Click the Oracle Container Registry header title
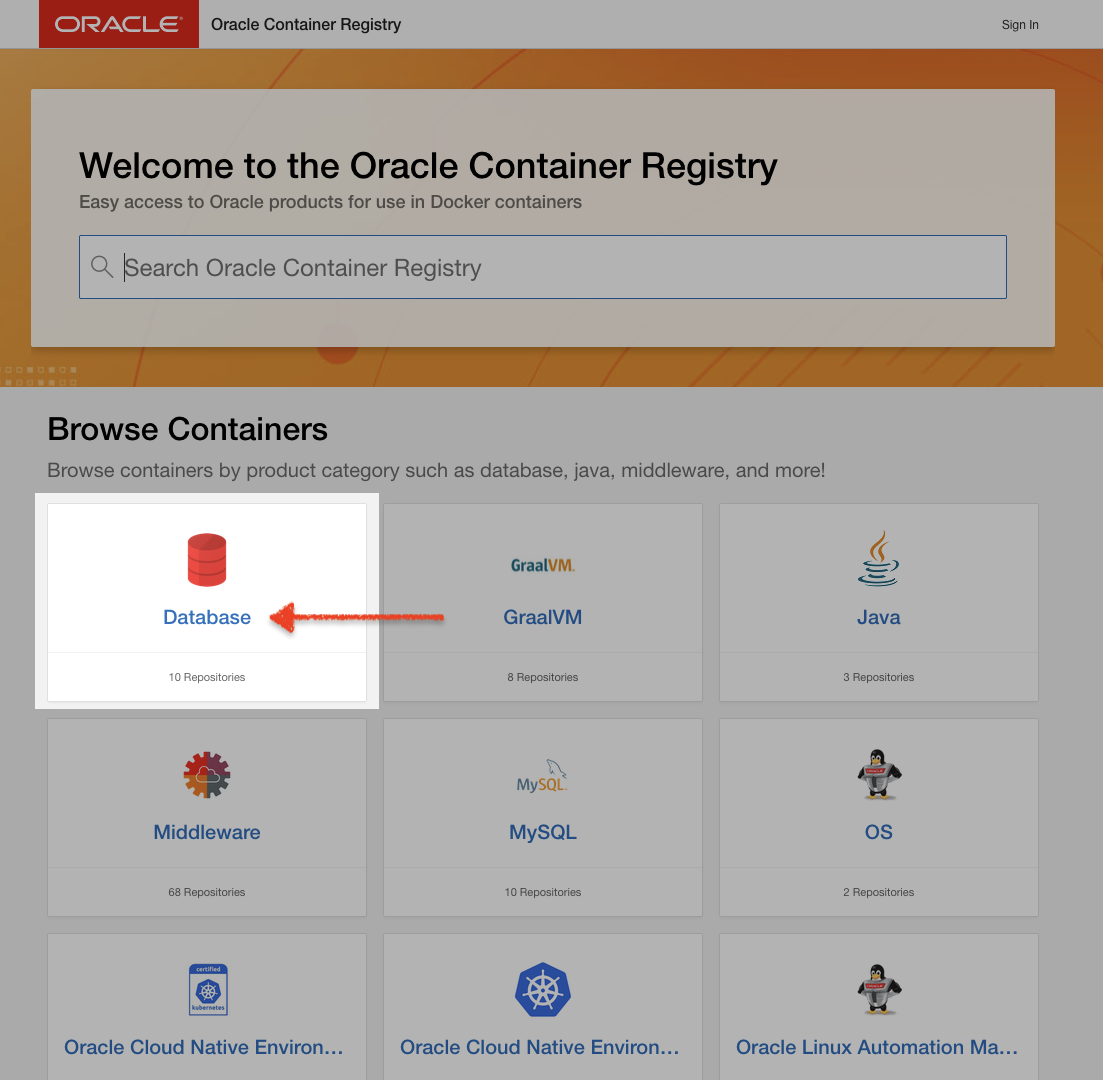The height and width of the screenshot is (1080, 1103). pyautogui.click(x=306, y=25)
